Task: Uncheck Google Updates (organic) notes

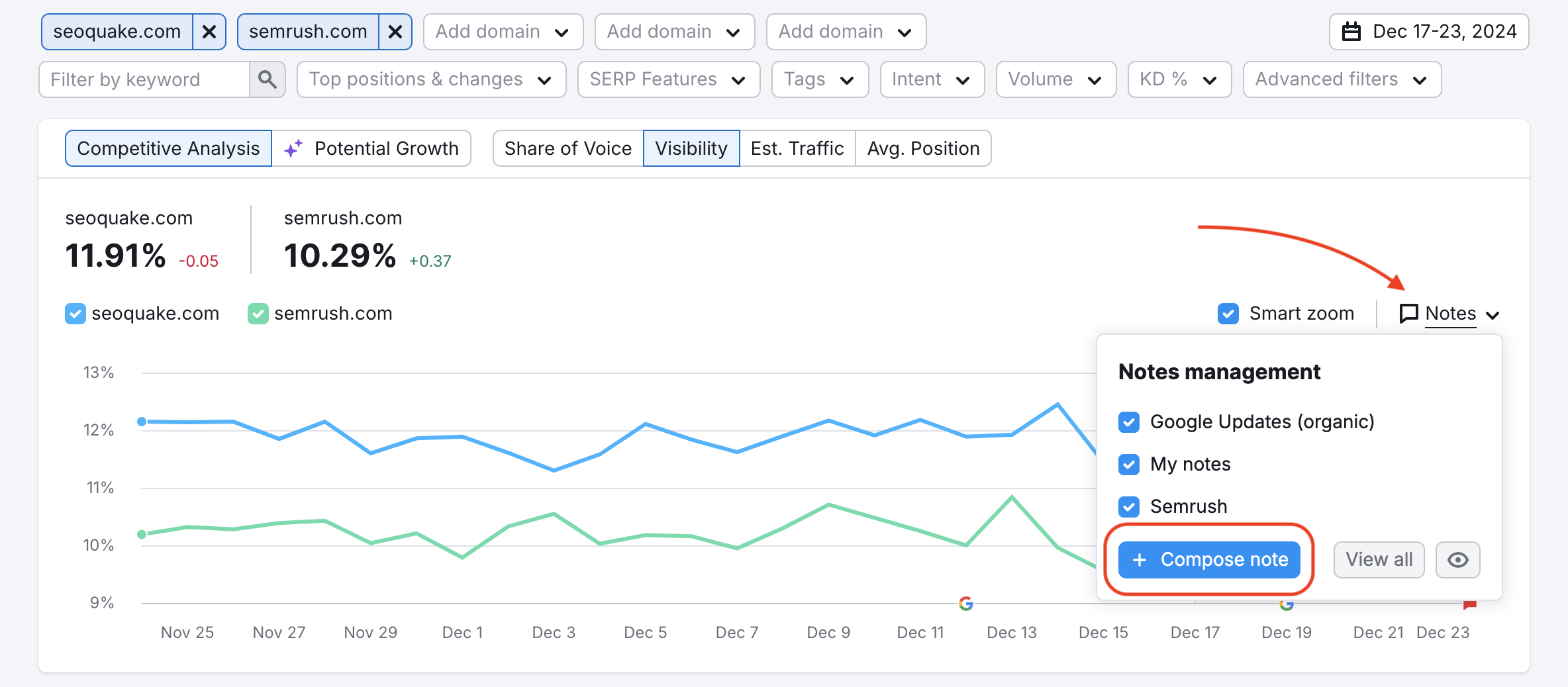Action: pyautogui.click(x=1128, y=422)
